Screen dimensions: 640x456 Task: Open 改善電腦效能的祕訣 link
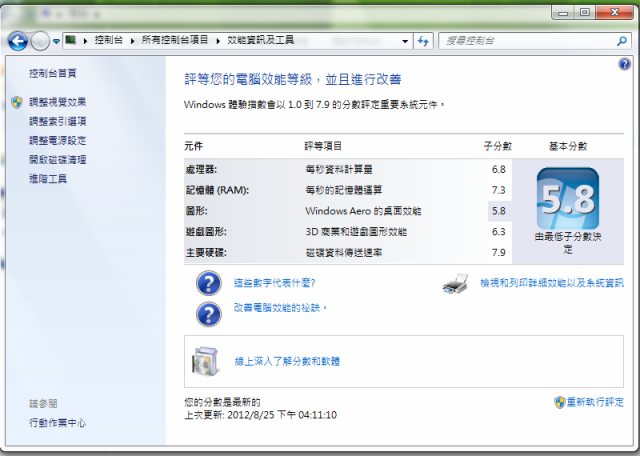pos(280,307)
